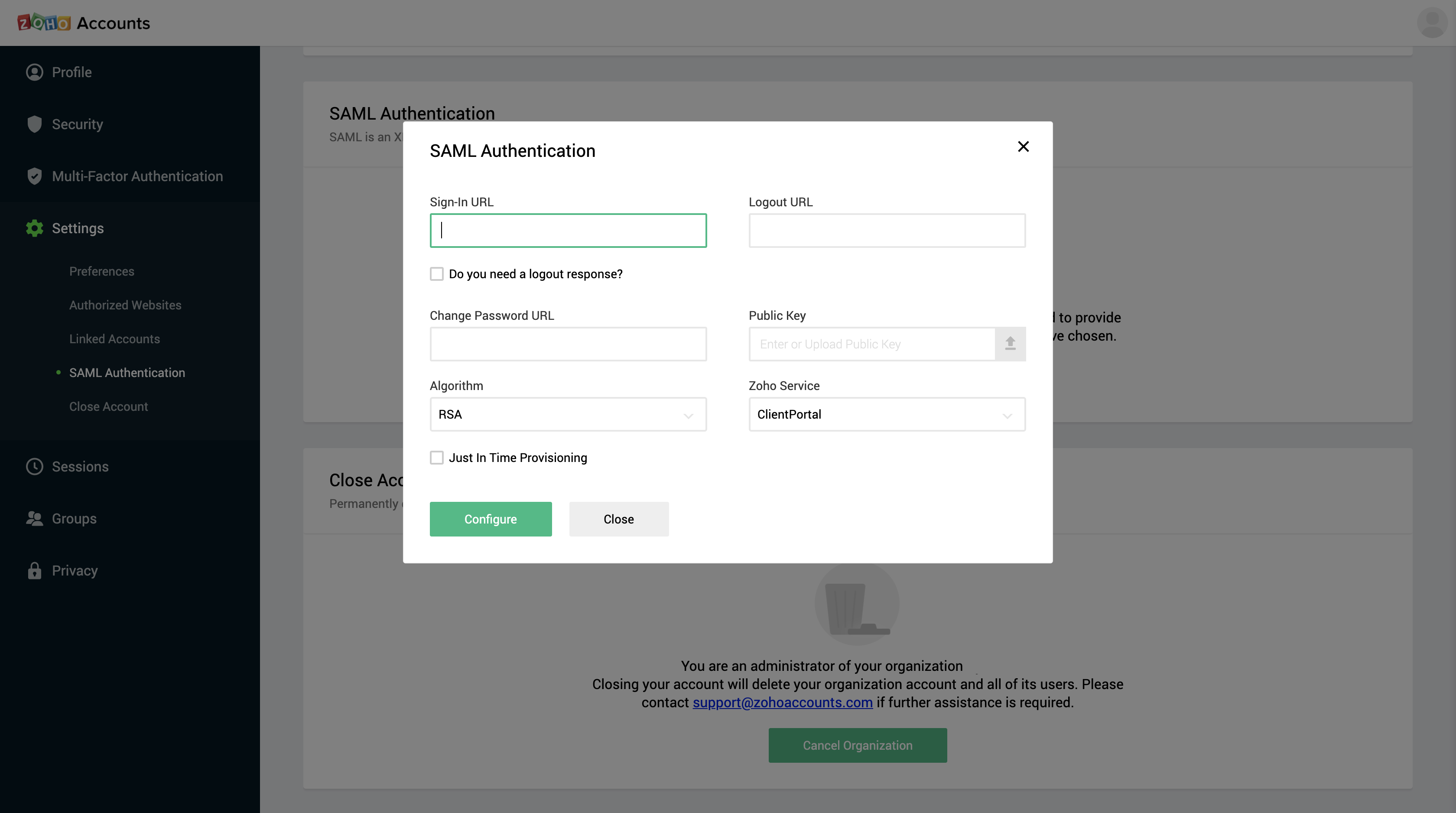Click the Settings gear icon

point(35,228)
